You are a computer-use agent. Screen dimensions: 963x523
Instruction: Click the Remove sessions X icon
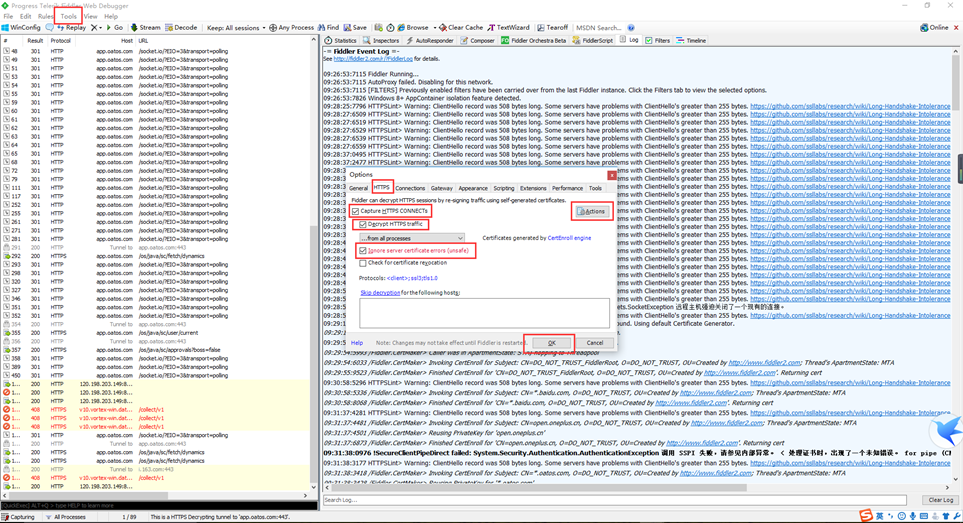(94, 28)
